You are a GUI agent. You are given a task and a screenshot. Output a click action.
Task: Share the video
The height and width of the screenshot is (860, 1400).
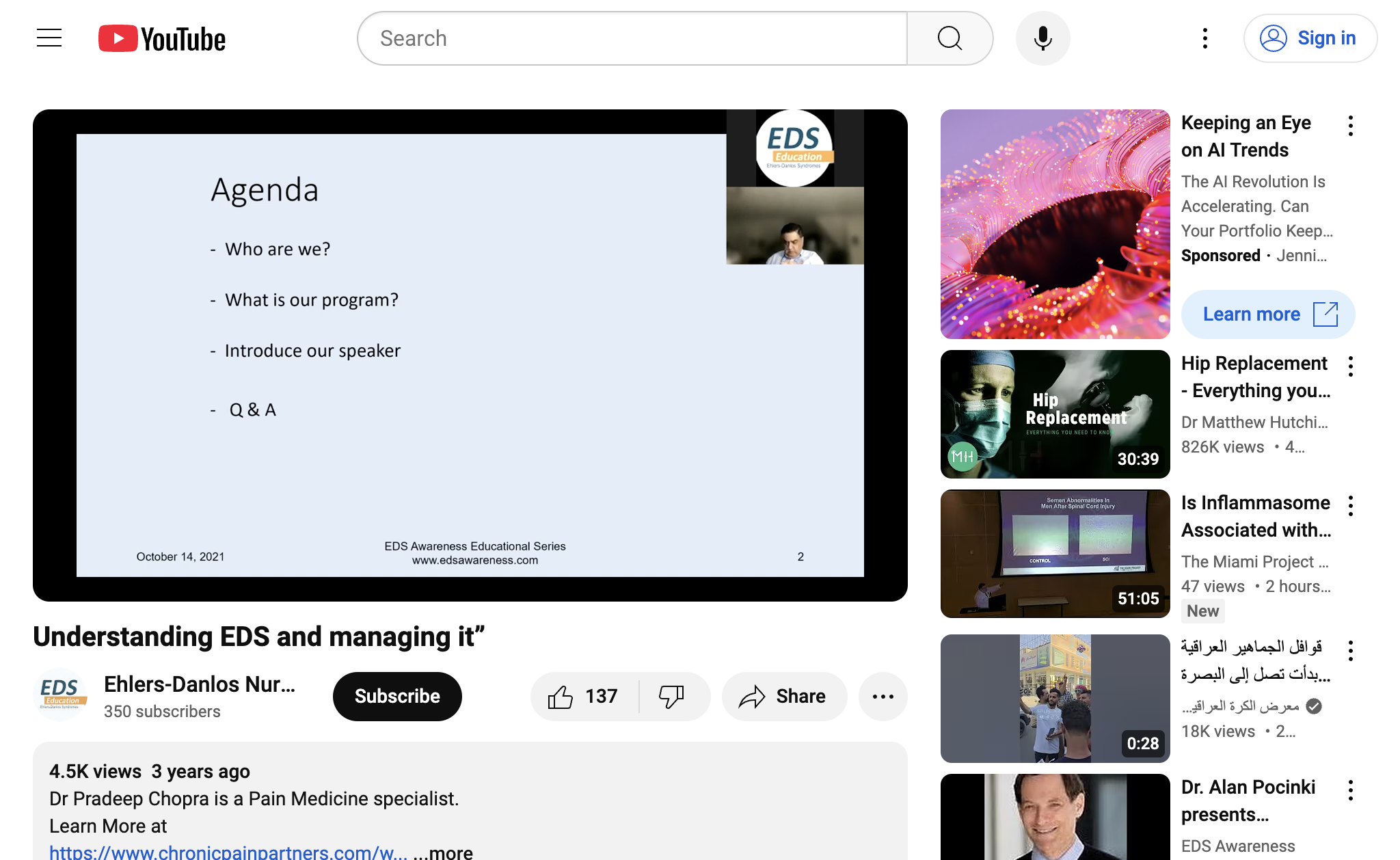pos(783,697)
